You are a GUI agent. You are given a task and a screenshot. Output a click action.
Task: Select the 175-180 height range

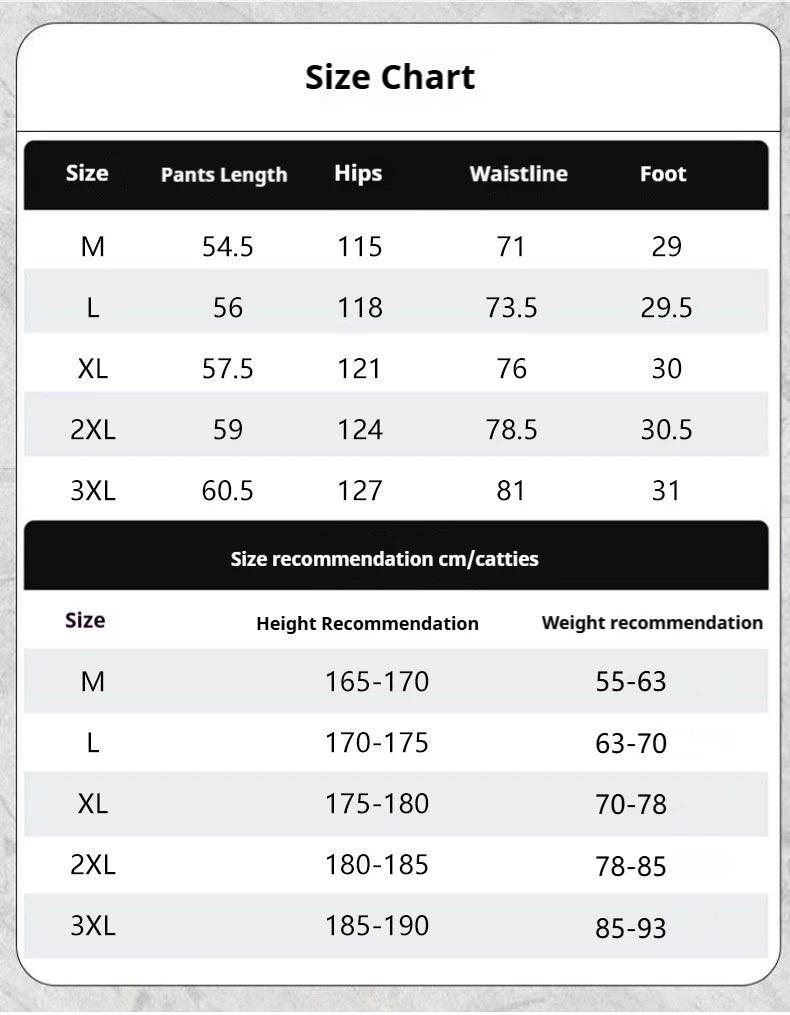pyautogui.click(x=377, y=804)
